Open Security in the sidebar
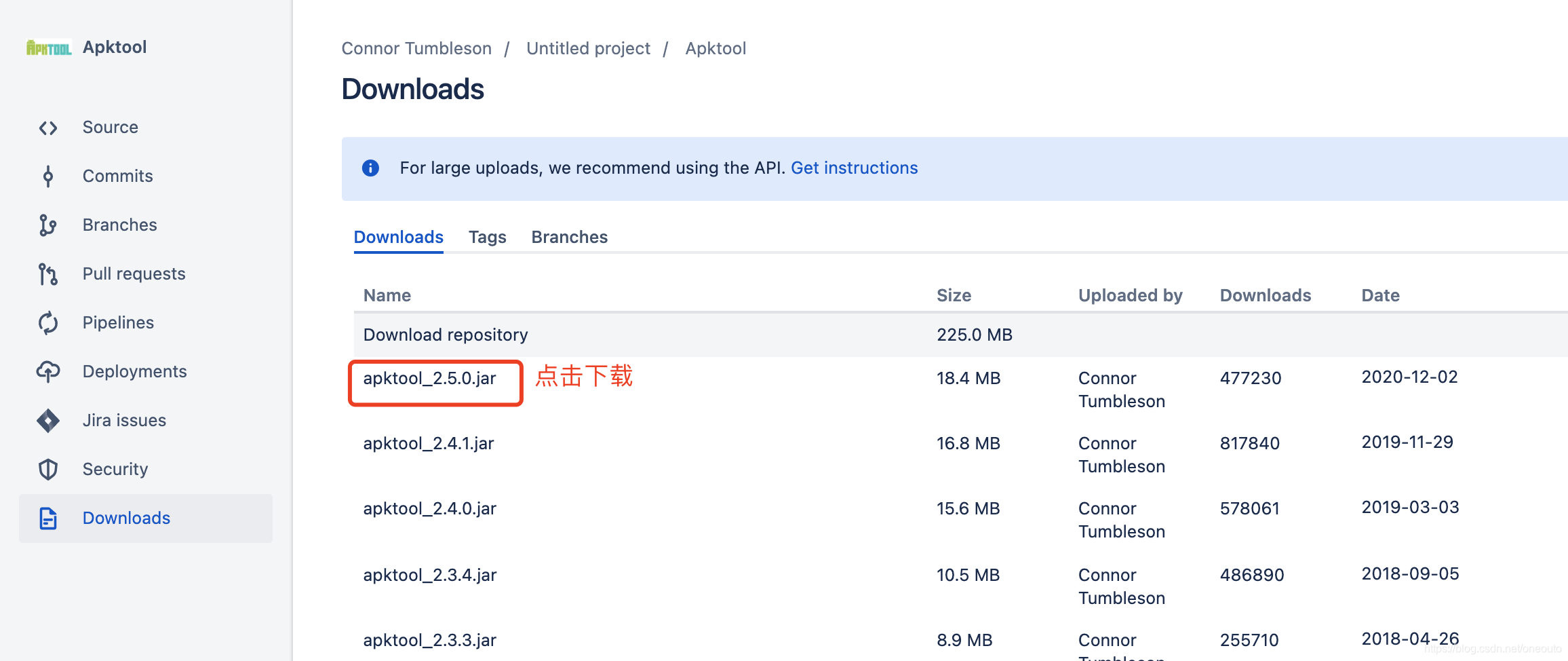Image resolution: width=1568 pixels, height=661 pixels. (115, 469)
